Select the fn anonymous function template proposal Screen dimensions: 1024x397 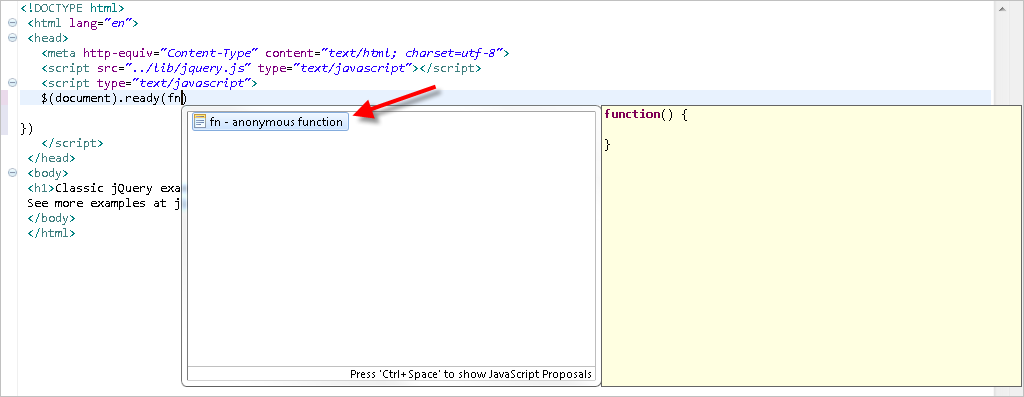[x=270, y=122]
